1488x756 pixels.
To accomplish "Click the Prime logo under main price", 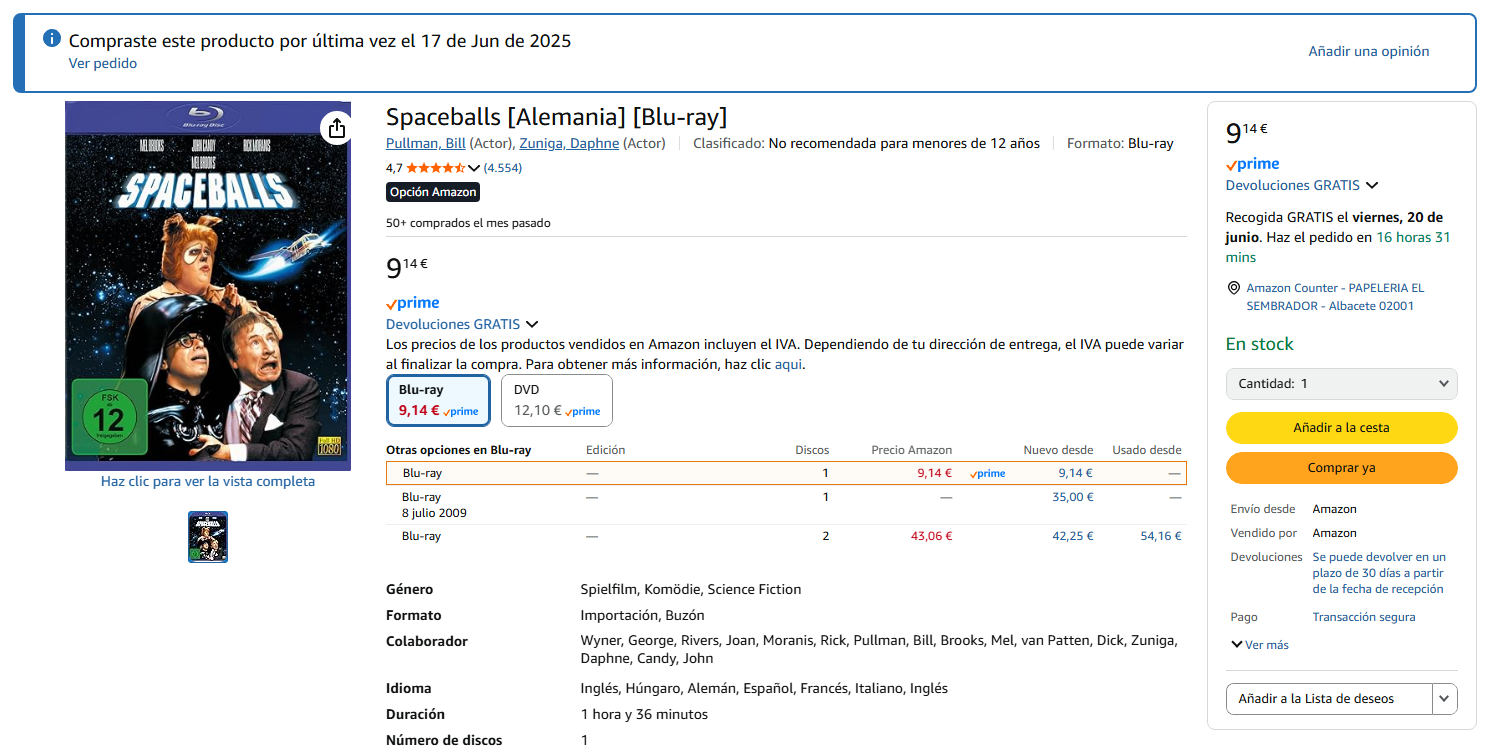I will [413, 303].
